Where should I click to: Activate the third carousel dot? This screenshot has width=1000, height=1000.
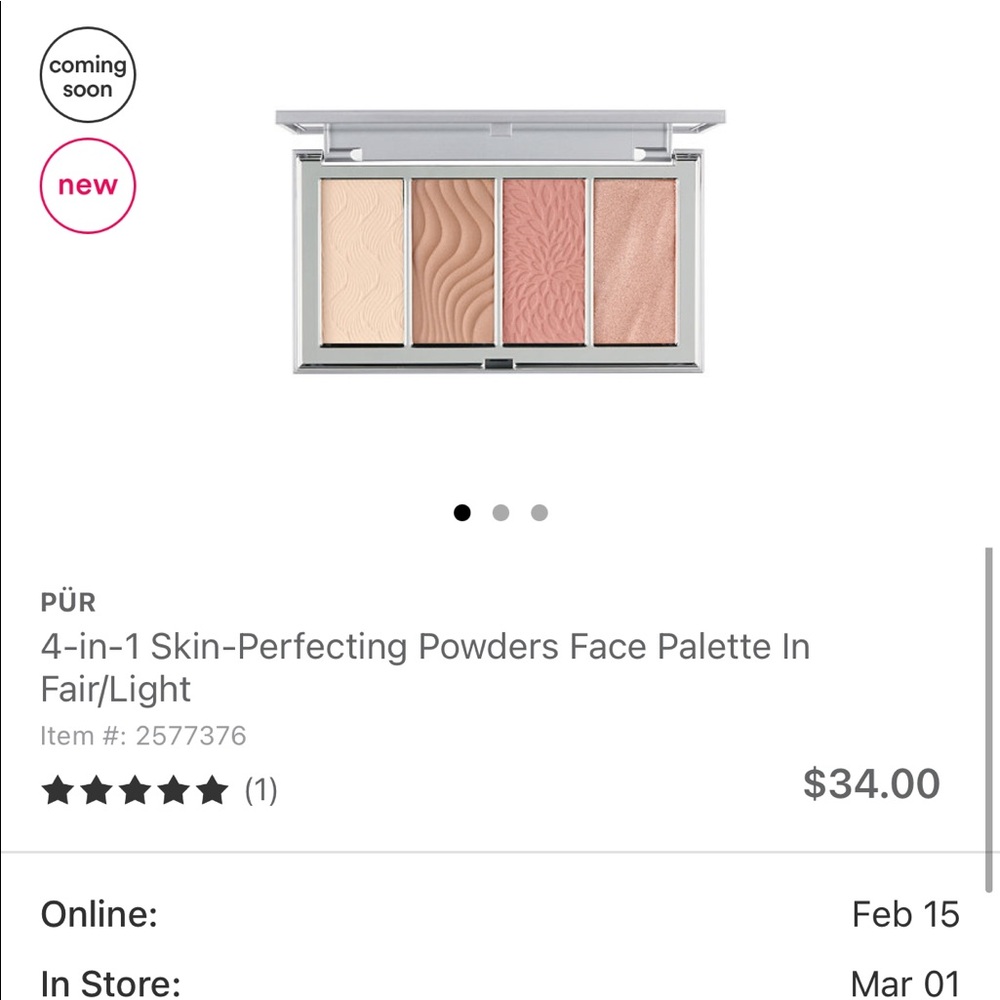[x=539, y=512]
